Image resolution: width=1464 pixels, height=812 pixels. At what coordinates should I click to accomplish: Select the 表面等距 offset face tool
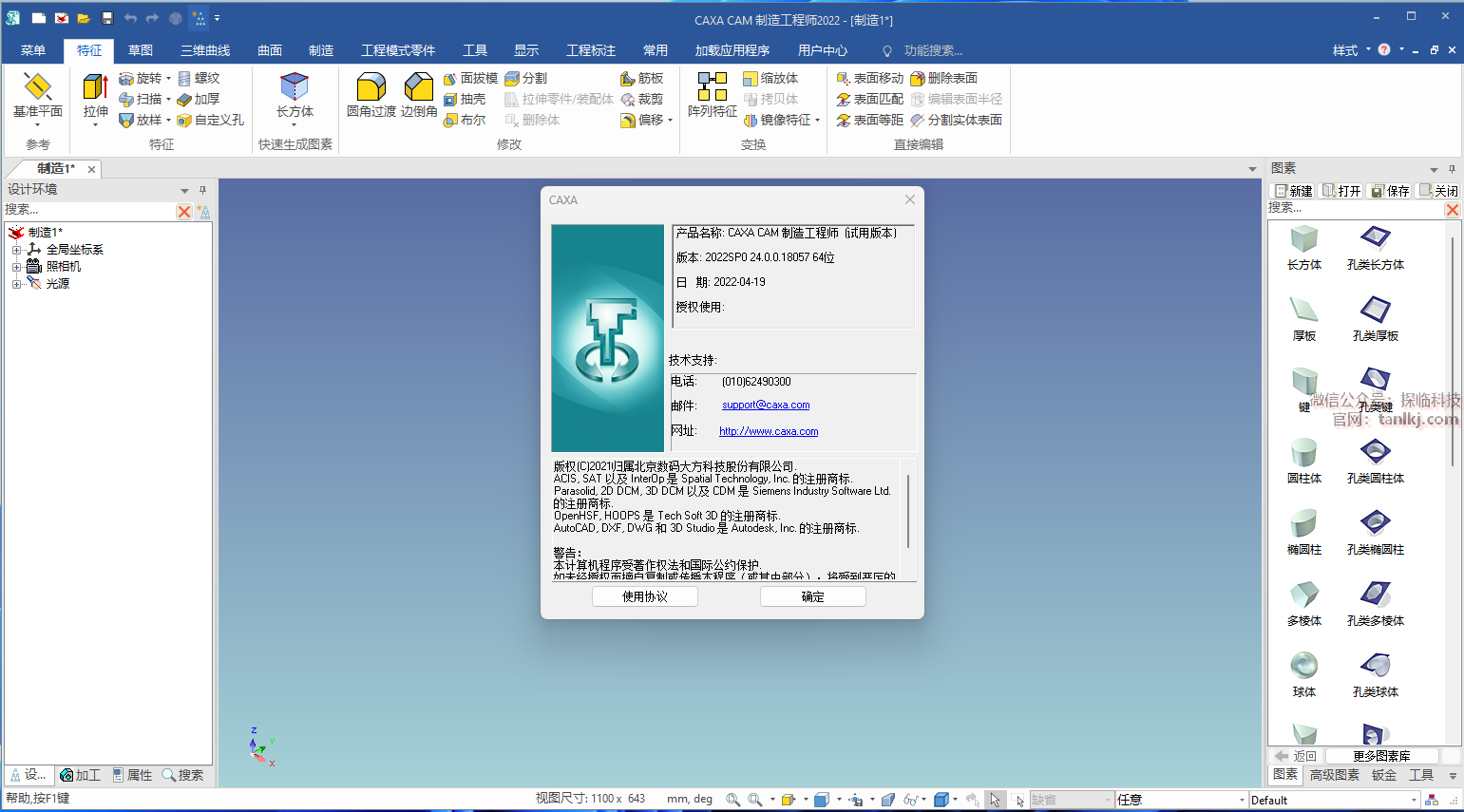(x=870, y=120)
